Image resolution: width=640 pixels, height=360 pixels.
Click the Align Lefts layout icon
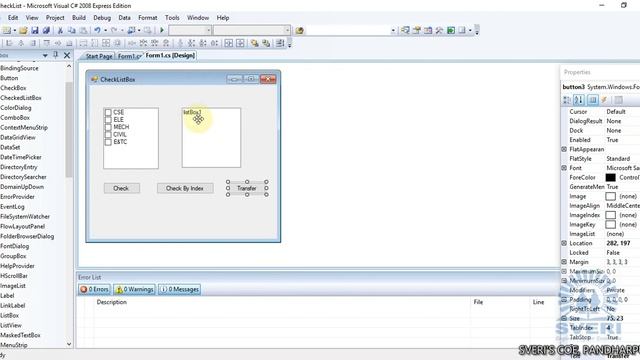pyautogui.click(x=9, y=43)
